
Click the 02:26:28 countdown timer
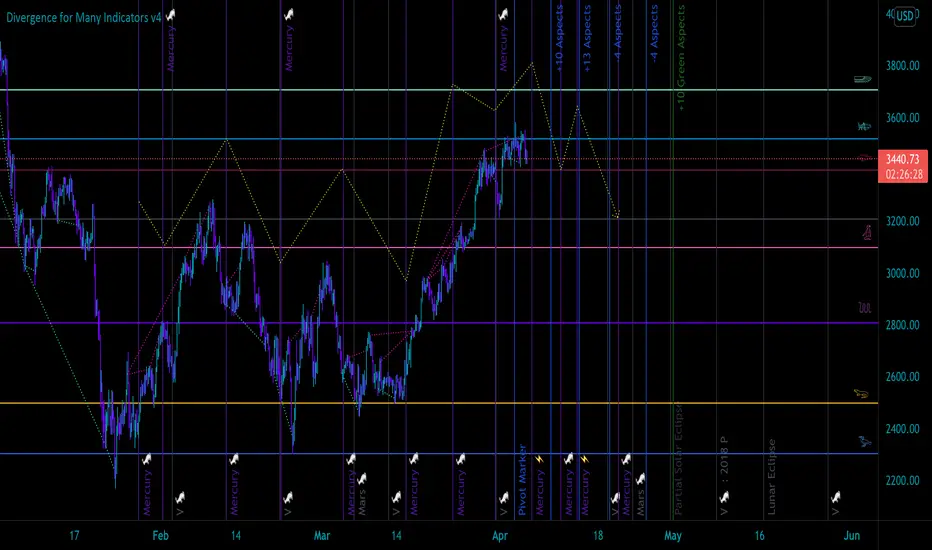903,174
